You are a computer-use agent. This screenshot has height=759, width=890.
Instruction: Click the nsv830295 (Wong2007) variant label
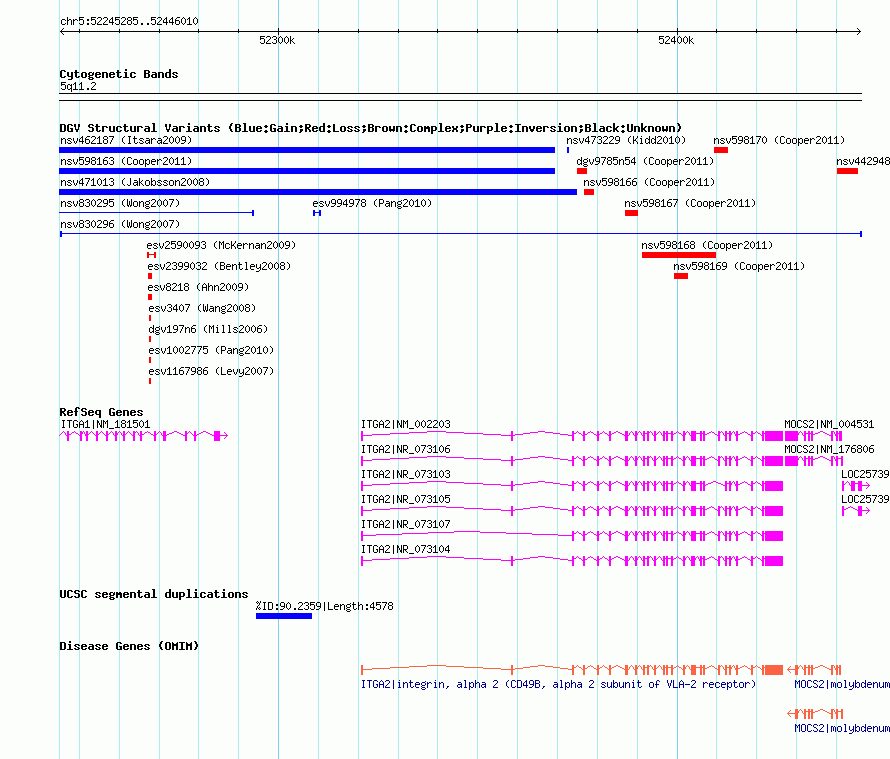(x=120, y=203)
